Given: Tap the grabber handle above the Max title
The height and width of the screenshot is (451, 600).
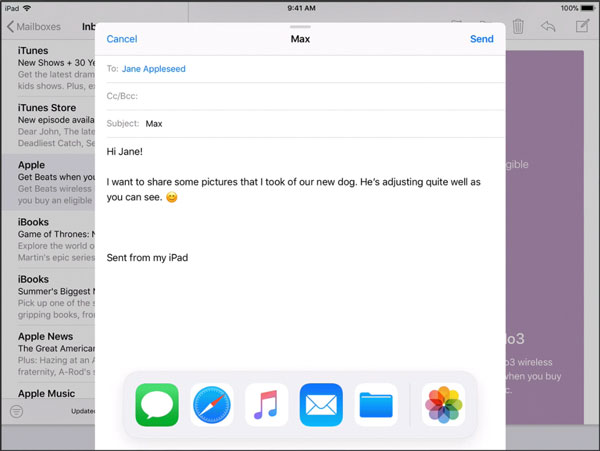Looking at the screenshot, I should point(300,25).
